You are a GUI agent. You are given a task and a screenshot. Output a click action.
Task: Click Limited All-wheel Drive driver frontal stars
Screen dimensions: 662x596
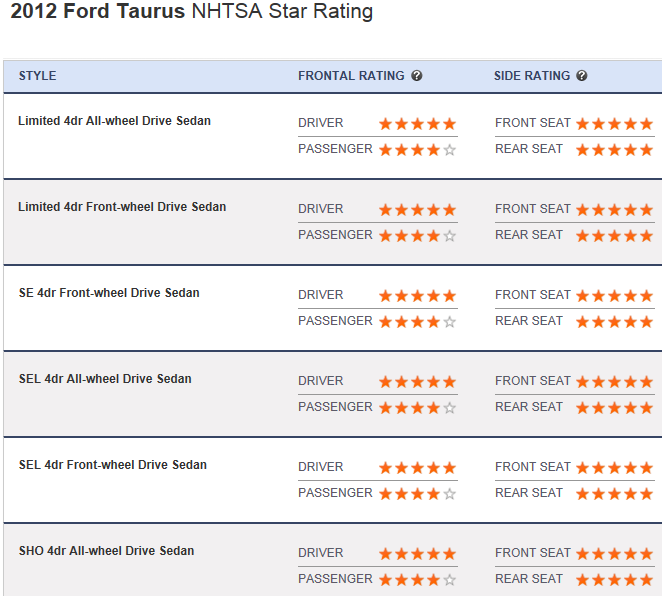point(417,124)
